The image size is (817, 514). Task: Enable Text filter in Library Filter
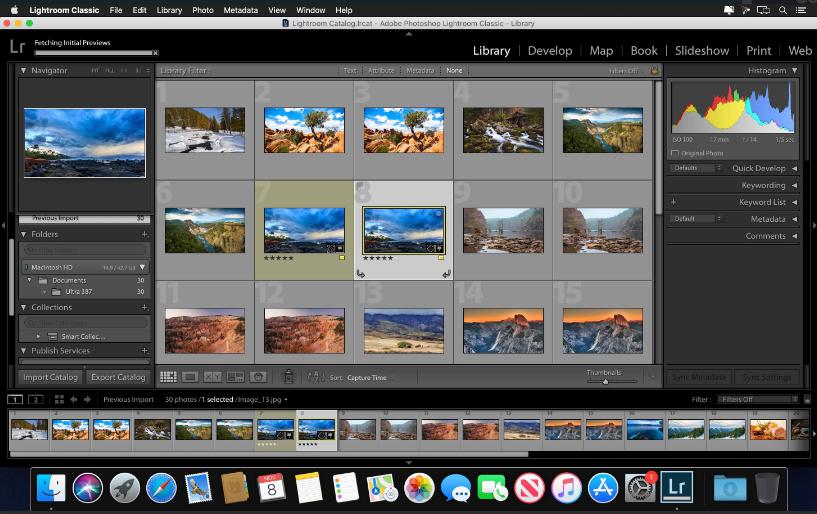click(350, 70)
